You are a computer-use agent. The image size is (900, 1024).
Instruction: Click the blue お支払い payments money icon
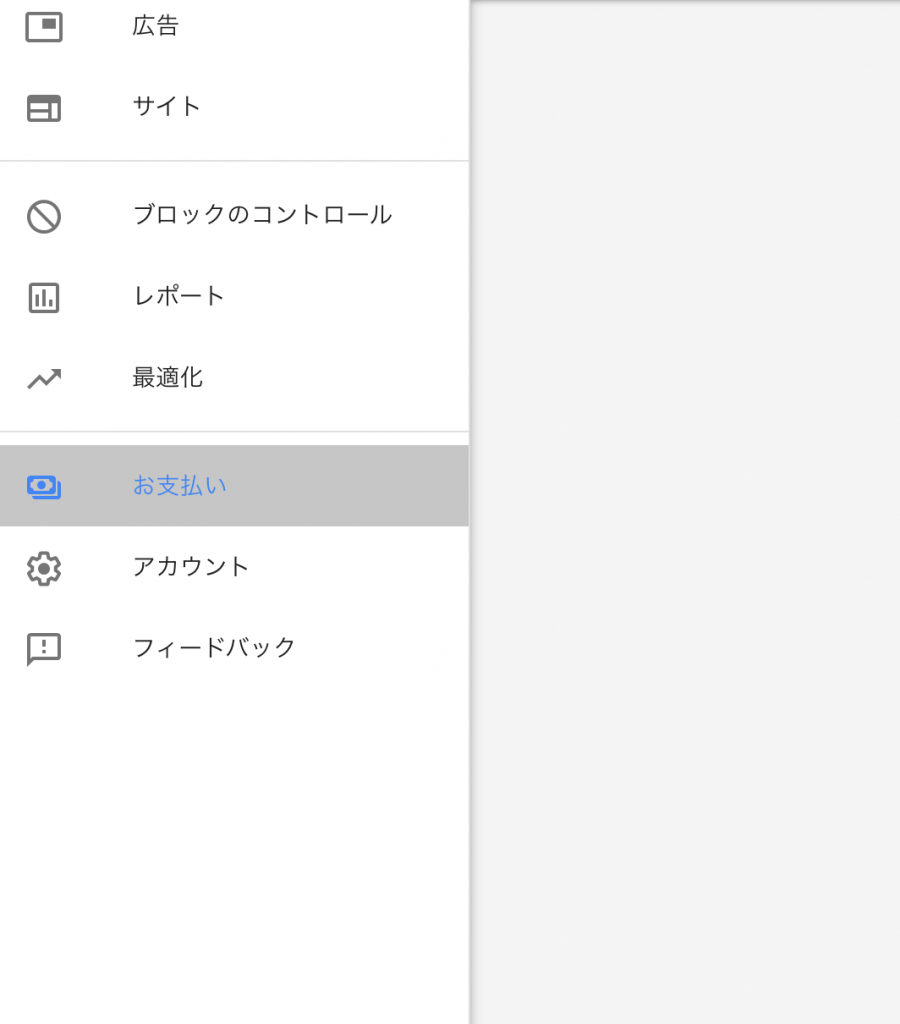(x=44, y=487)
